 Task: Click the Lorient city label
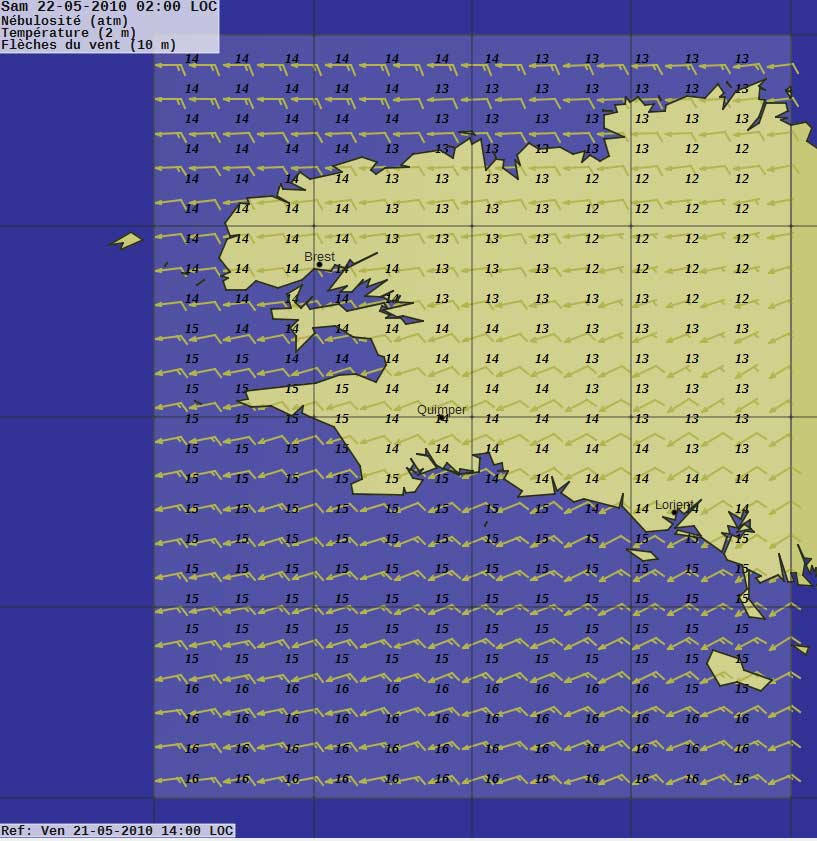click(674, 505)
